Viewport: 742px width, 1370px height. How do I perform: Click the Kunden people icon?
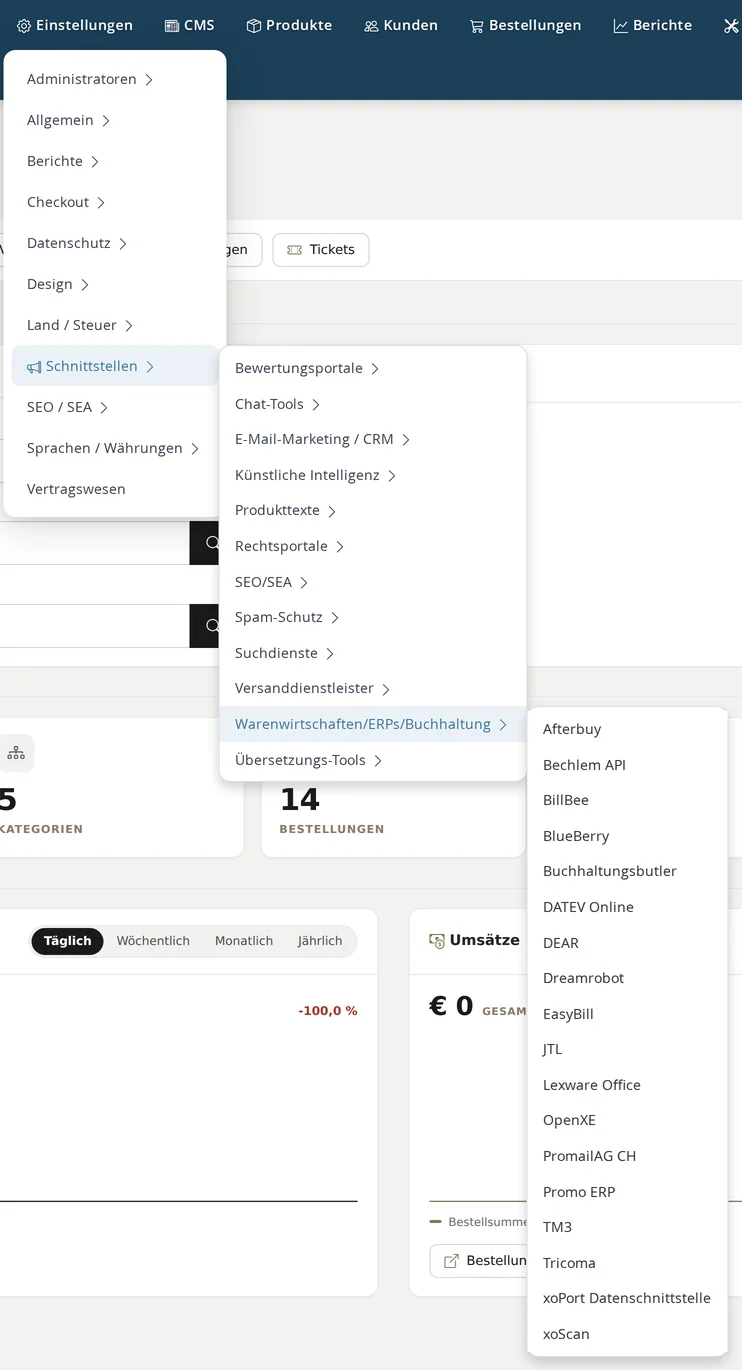tap(372, 26)
